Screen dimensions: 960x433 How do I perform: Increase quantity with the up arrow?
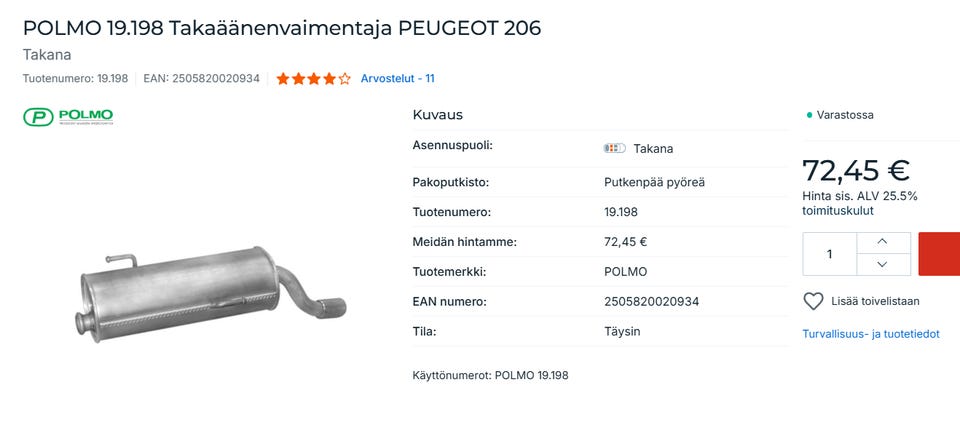(881, 242)
